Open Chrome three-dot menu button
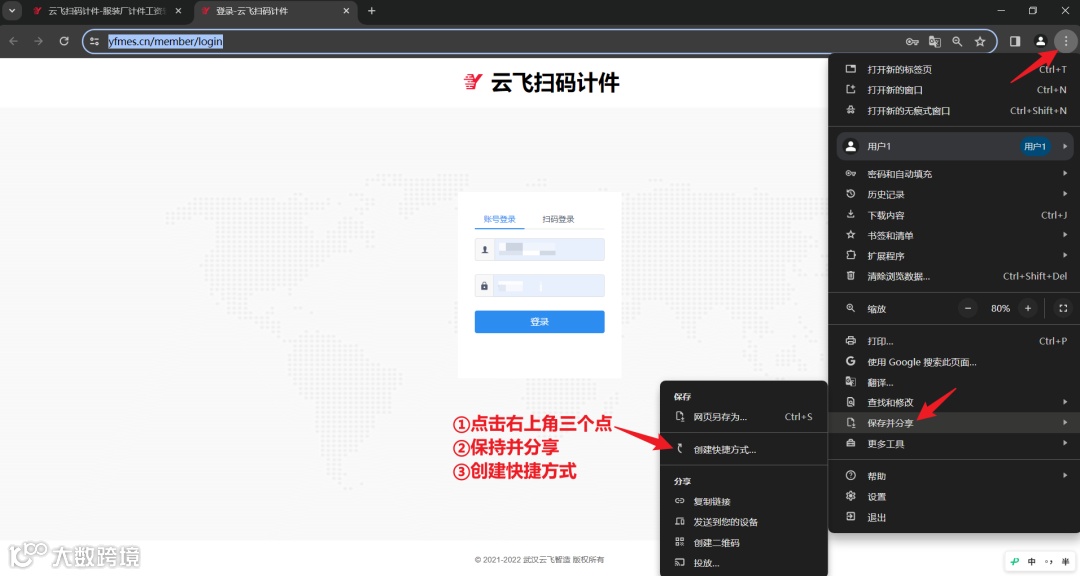The height and width of the screenshot is (576, 1080). [1066, 41]
